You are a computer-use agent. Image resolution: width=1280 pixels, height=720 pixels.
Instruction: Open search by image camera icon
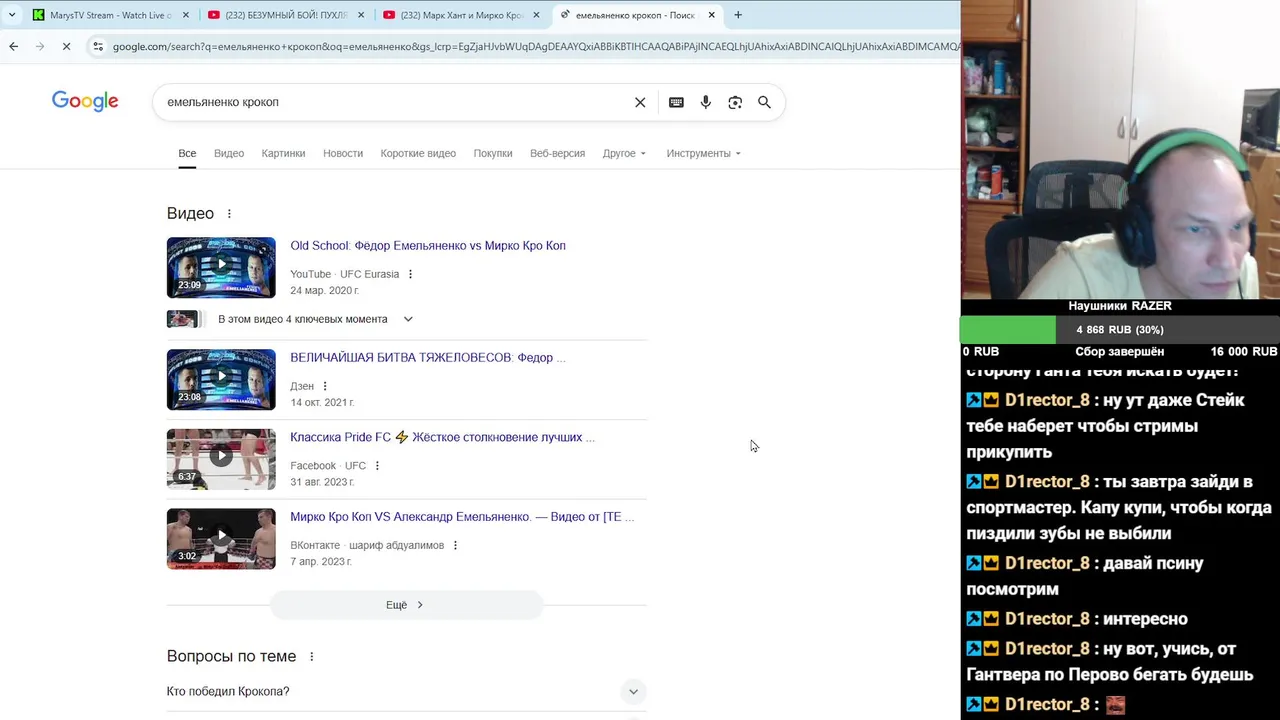[735, 102]
